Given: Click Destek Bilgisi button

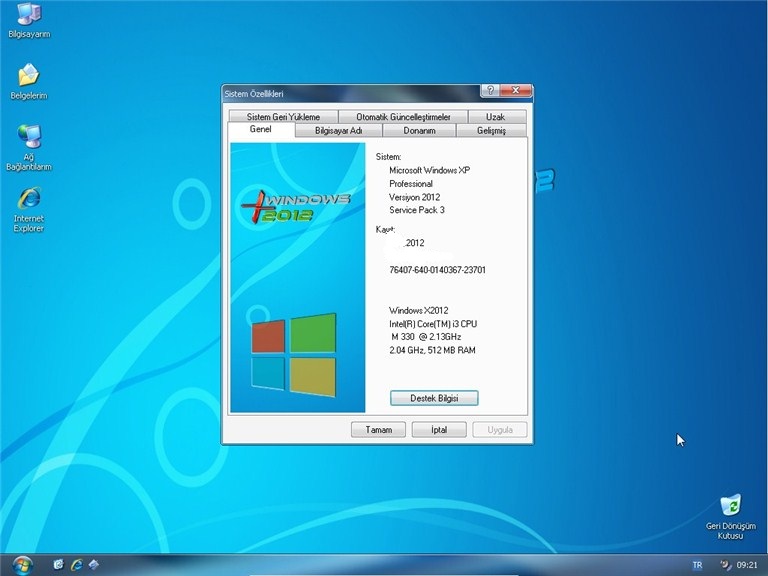Looking at the screenshot, I should 434,398.
